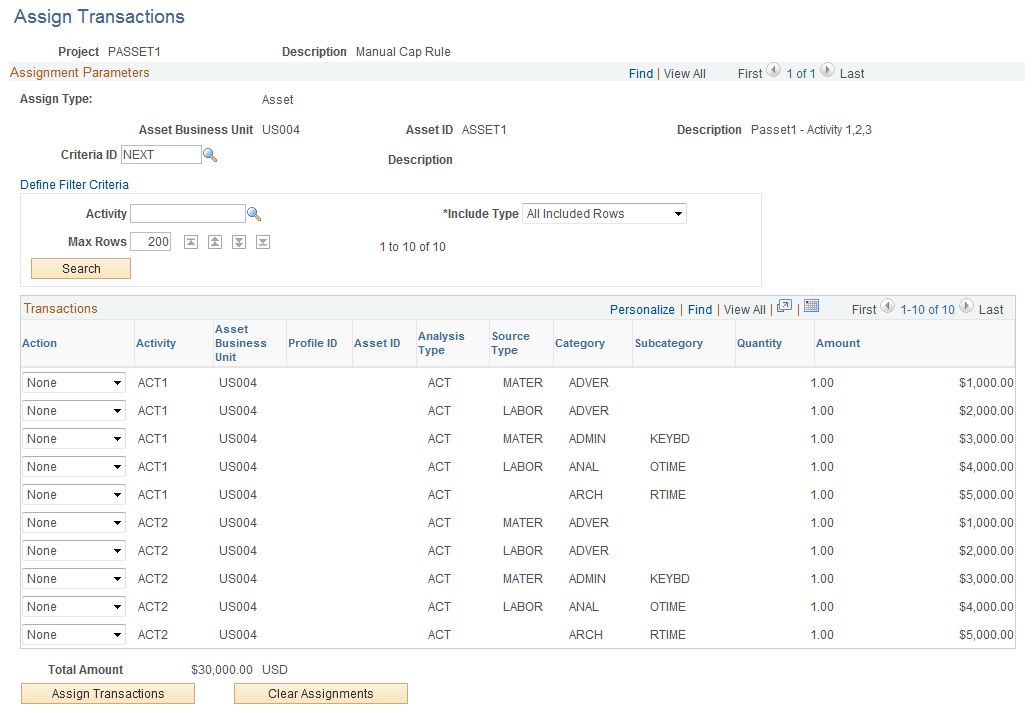
Task: Sort by Amount column header
Action: coord(838,344)
